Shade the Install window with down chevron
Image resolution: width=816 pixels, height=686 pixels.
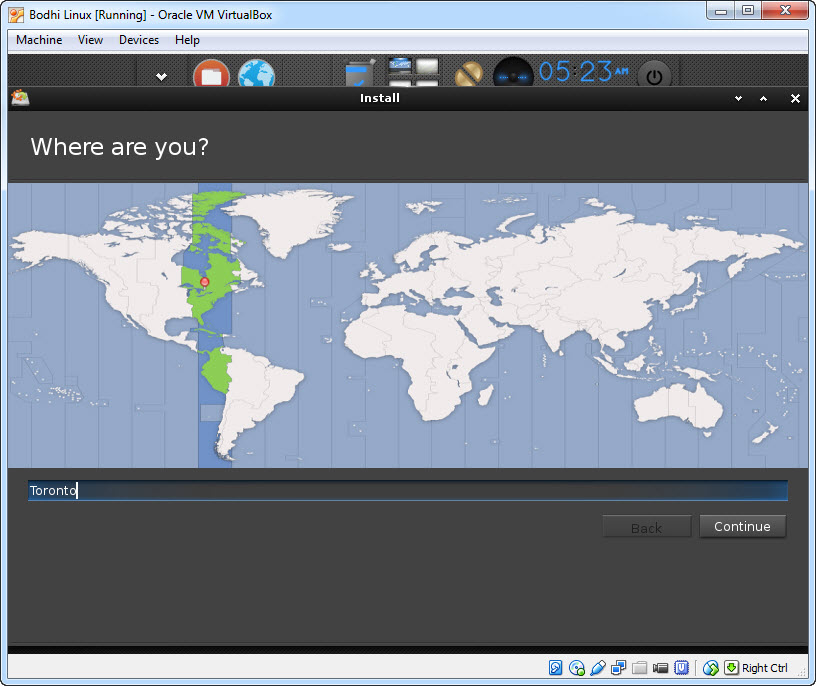click(x=738, y=98)
